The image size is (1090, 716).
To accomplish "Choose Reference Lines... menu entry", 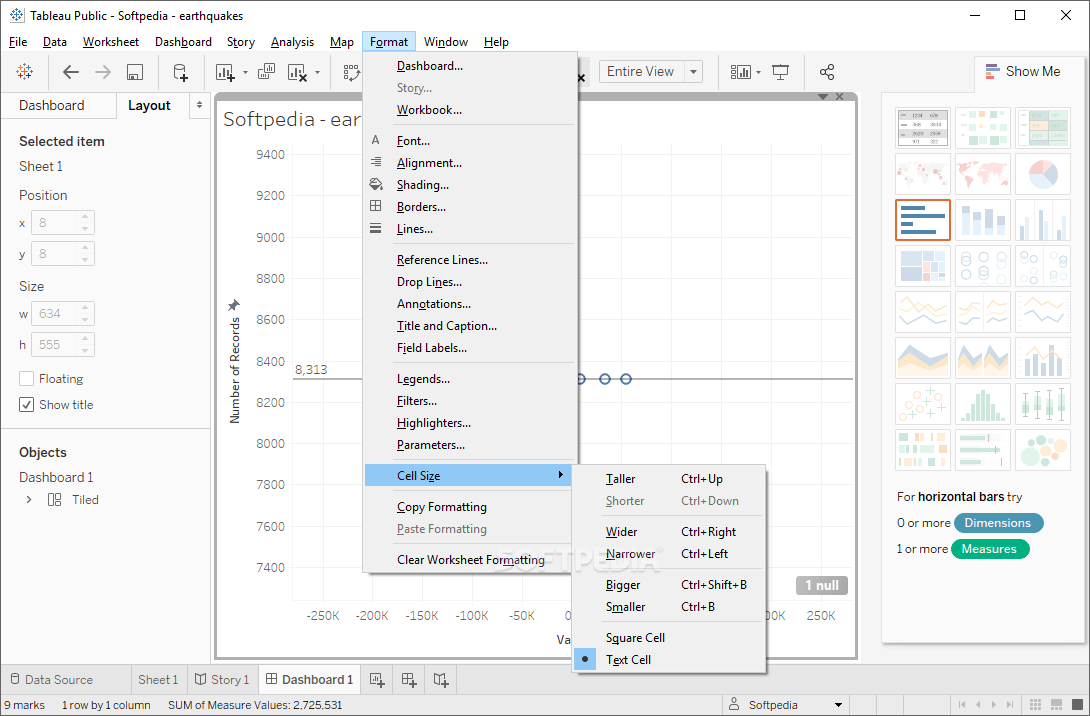I will click(x=442, y=260).
